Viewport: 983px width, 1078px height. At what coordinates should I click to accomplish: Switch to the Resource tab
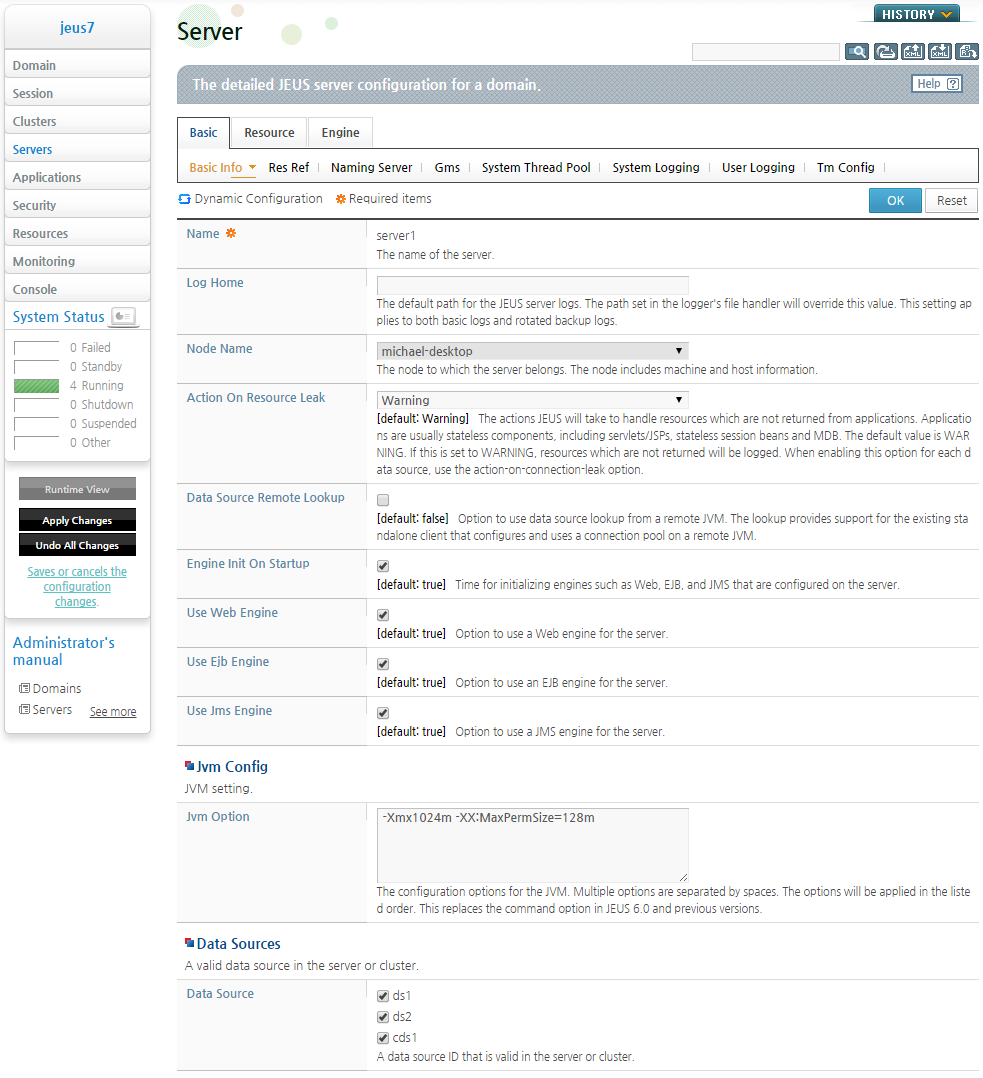269,133
